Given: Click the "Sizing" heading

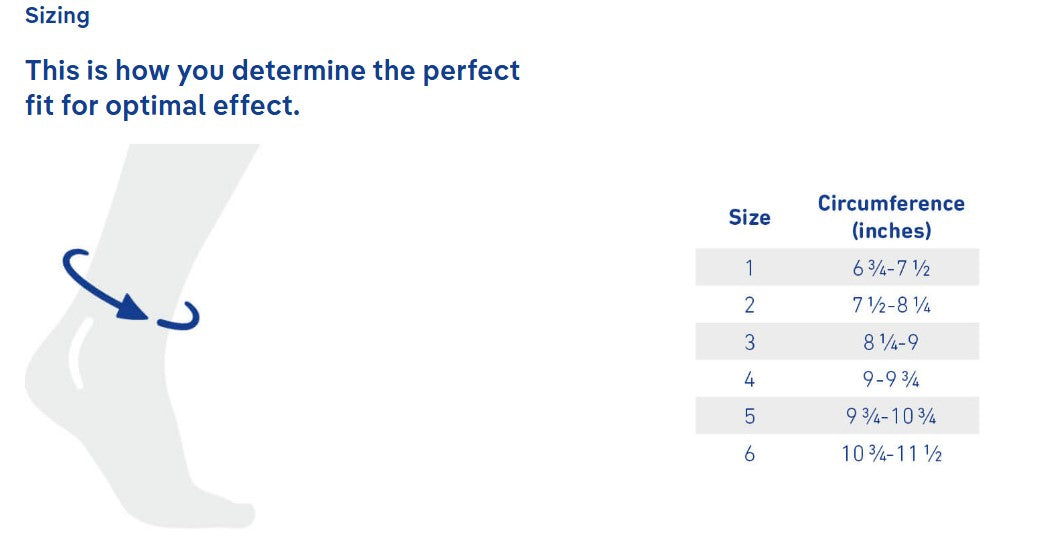Looking at the screenshot, I should tap(57, 16).
